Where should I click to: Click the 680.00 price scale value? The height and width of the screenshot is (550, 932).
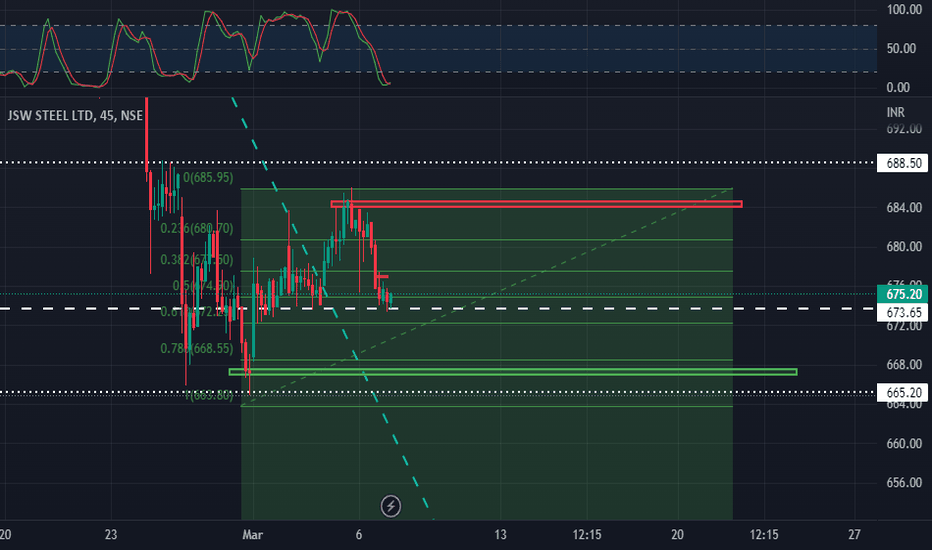click(904, 247)
